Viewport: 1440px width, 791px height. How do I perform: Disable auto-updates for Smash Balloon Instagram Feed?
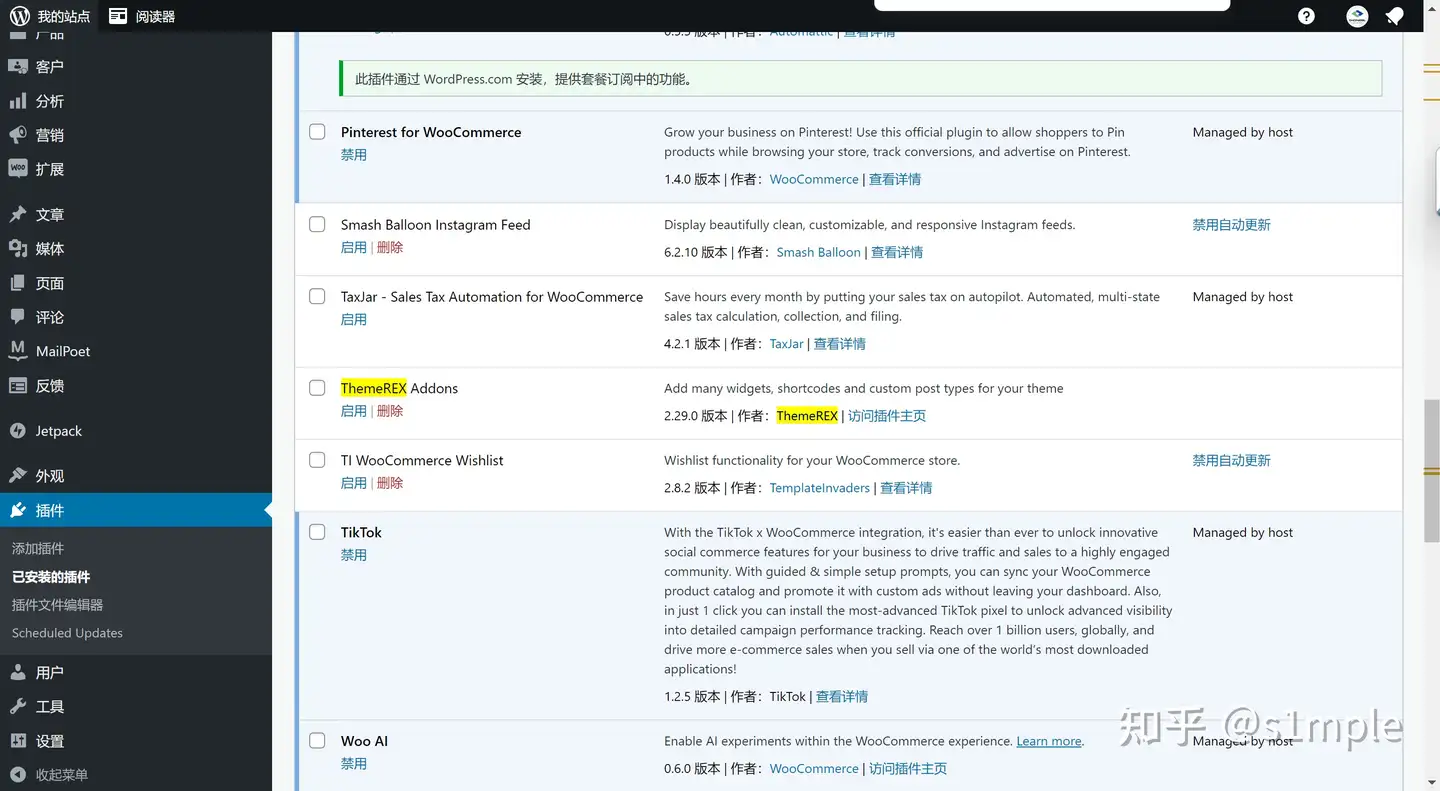(x=1231, y=225)
